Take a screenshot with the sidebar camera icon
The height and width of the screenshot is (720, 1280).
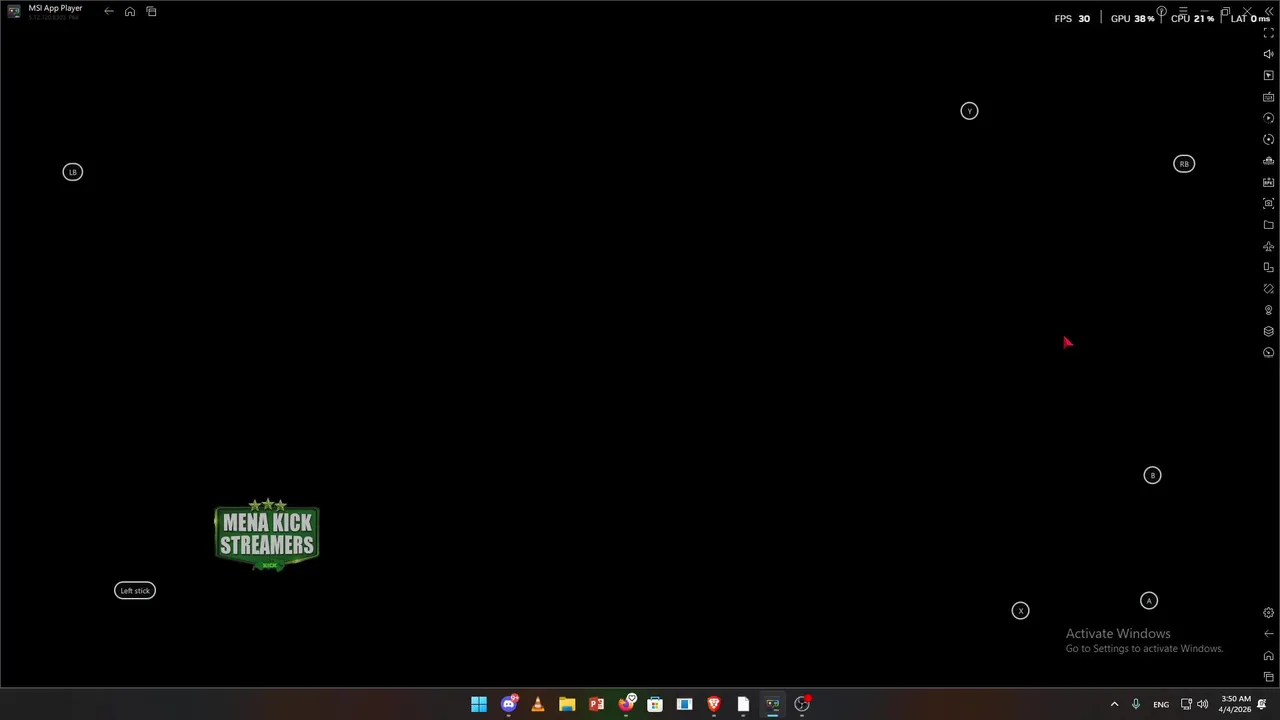[1269, 204]
